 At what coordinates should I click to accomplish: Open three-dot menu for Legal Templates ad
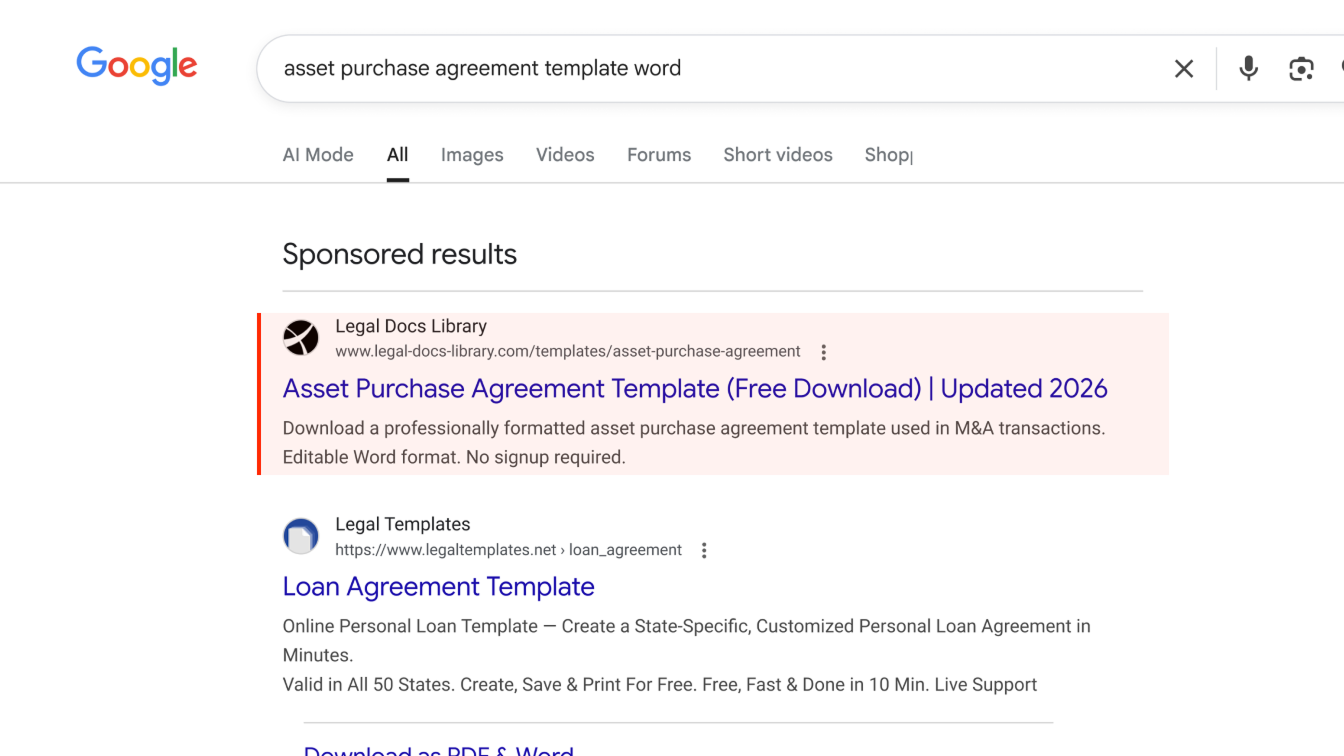704,550
